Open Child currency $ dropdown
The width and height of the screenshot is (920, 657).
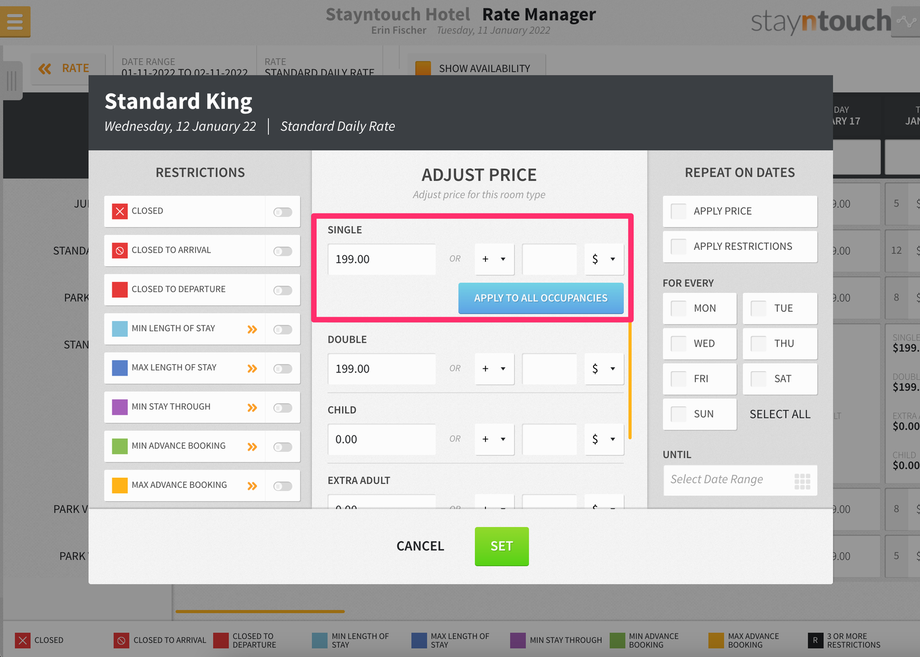(x=604, y=439)
